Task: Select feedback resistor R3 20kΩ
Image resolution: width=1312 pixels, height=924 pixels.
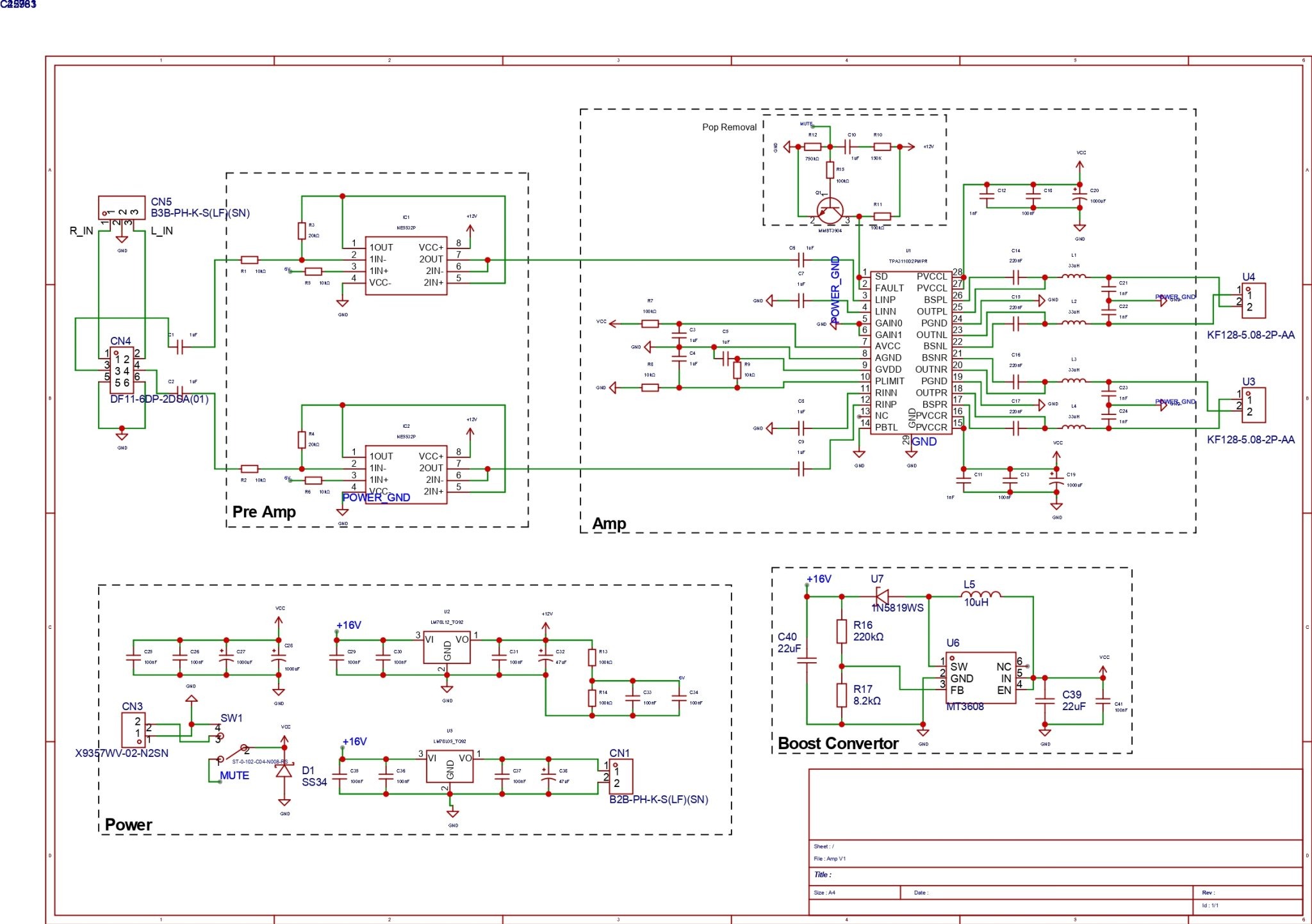Action: point(302,231)
